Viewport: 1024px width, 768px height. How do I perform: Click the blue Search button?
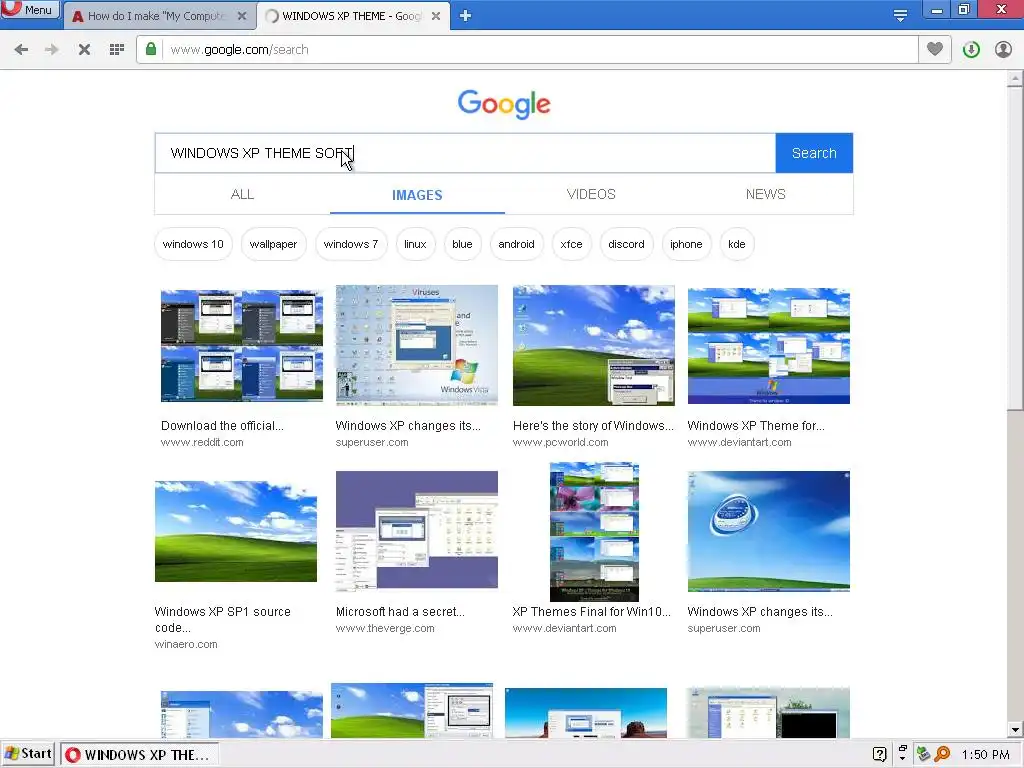click(814, 153)
